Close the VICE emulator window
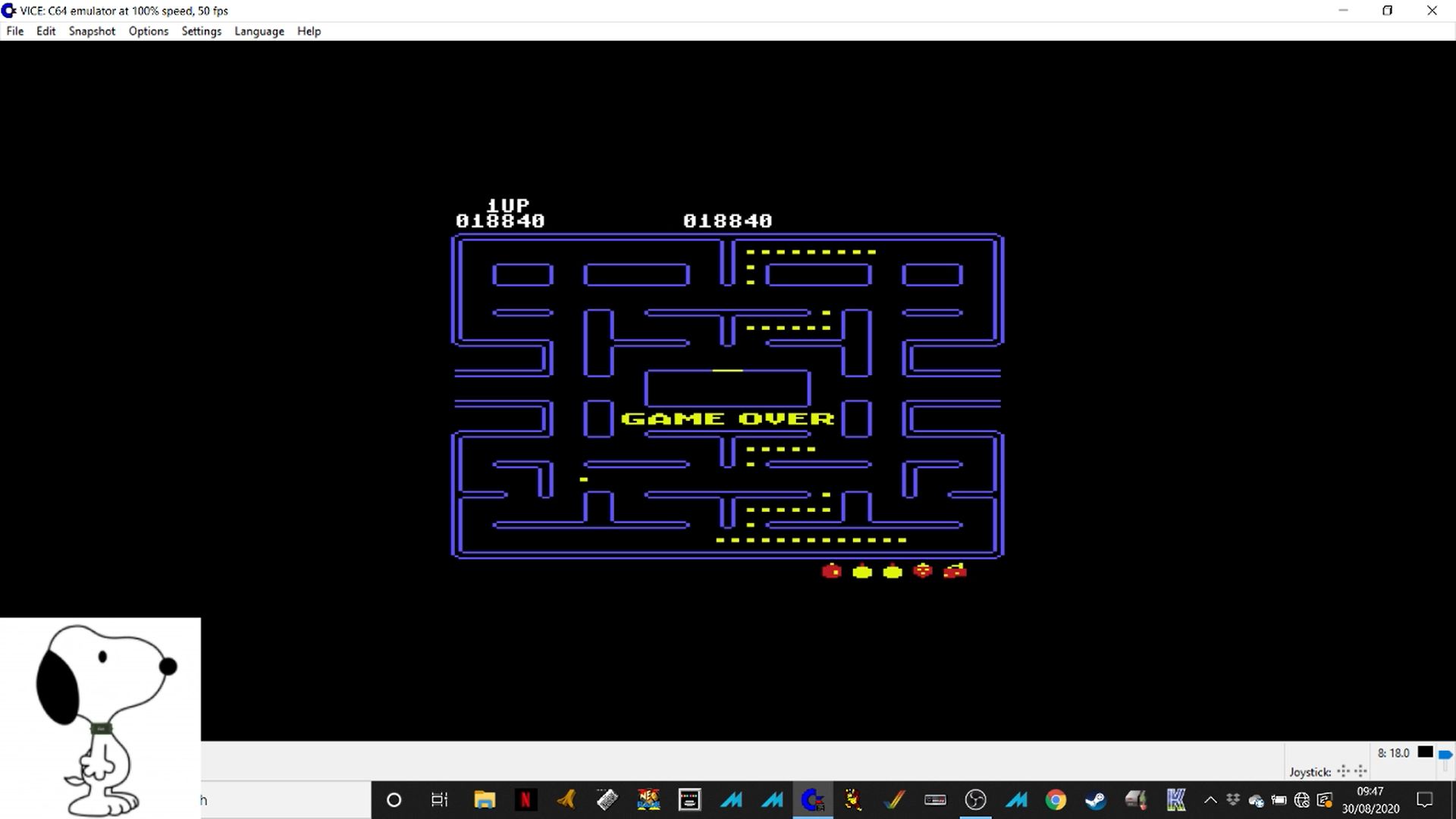Image resolution: width=1456 pixels, height=819 pixels. click(1432, 11)
